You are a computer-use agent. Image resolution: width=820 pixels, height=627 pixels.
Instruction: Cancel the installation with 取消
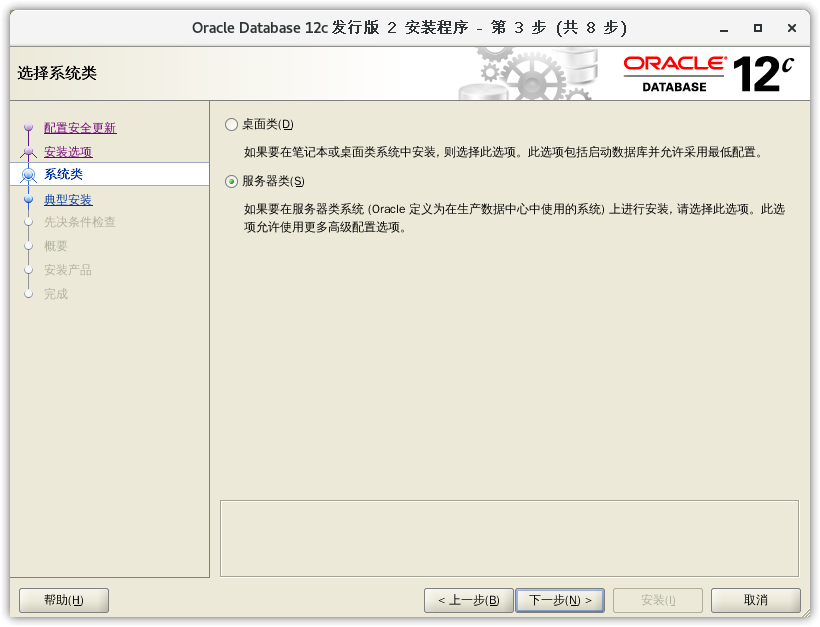point(756,600)
